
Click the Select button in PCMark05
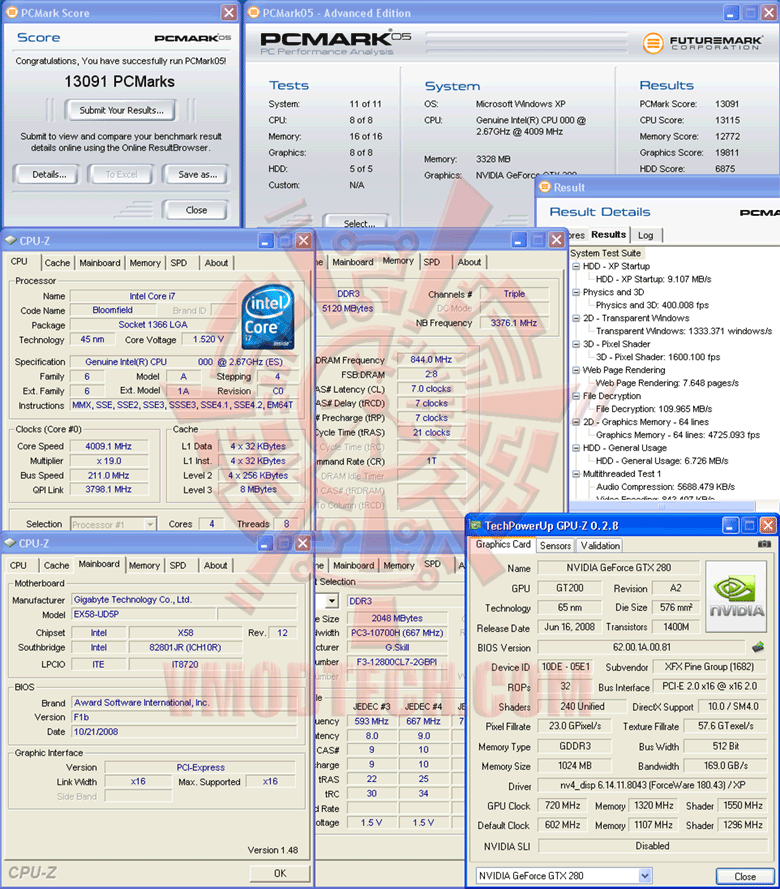coord(358,222)
